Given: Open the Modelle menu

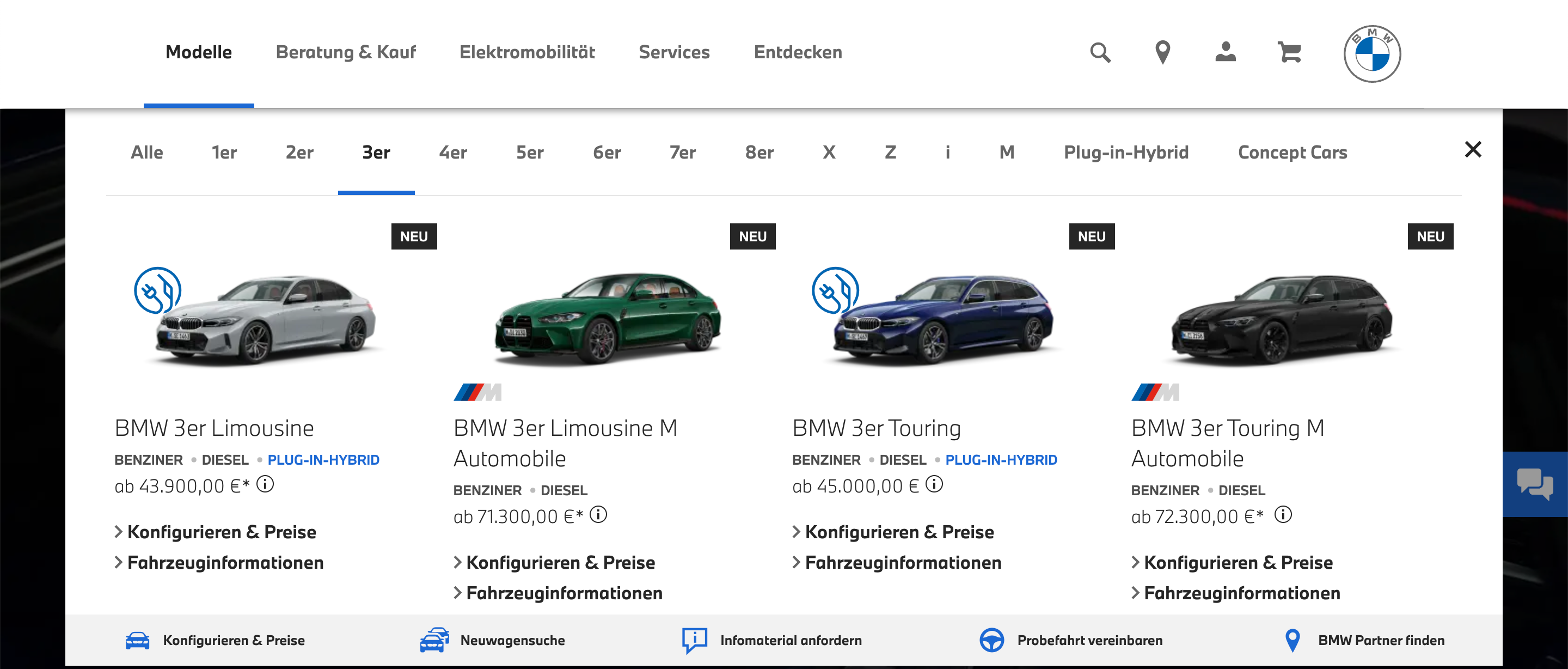Looking at the screenshot, I should click(x=198, y=52).
